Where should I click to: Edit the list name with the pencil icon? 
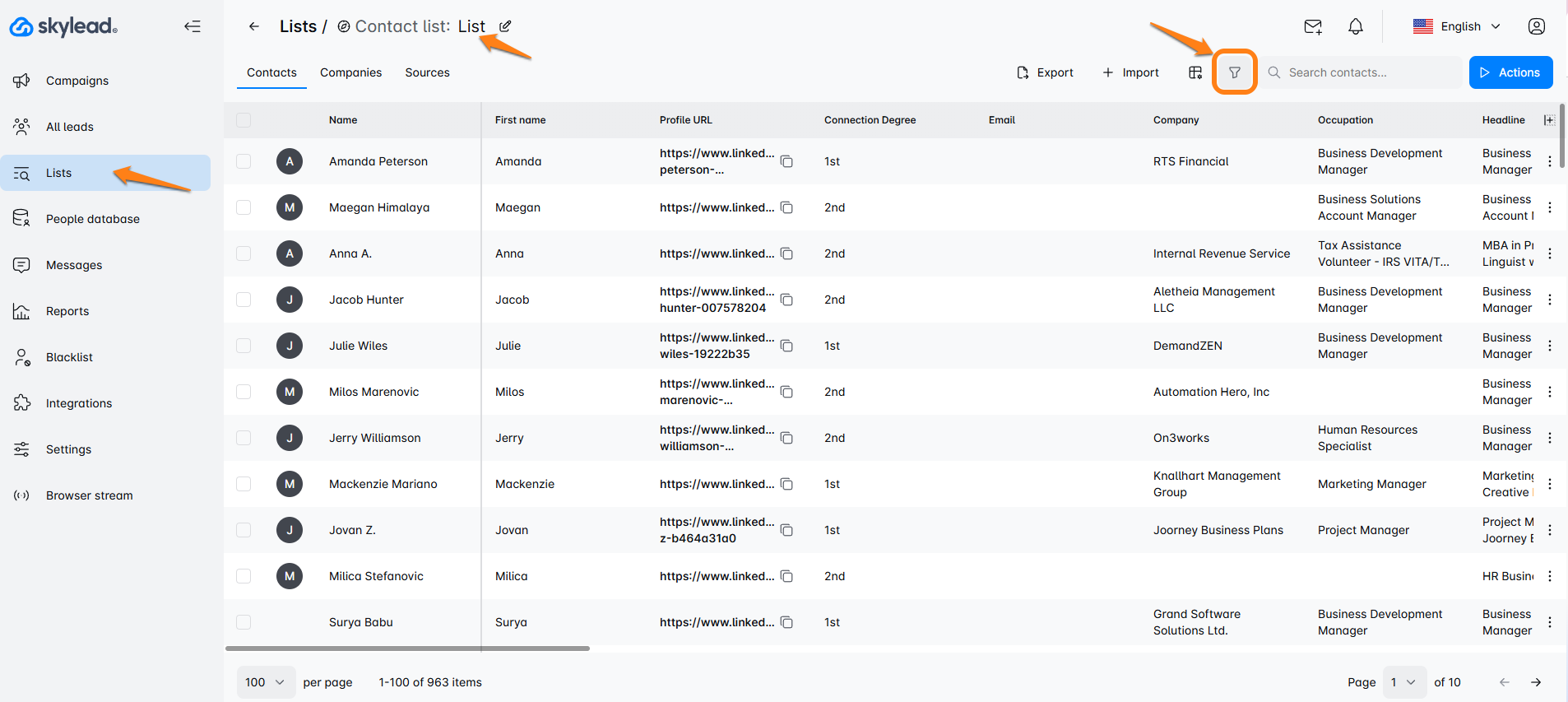click(505, 26)
